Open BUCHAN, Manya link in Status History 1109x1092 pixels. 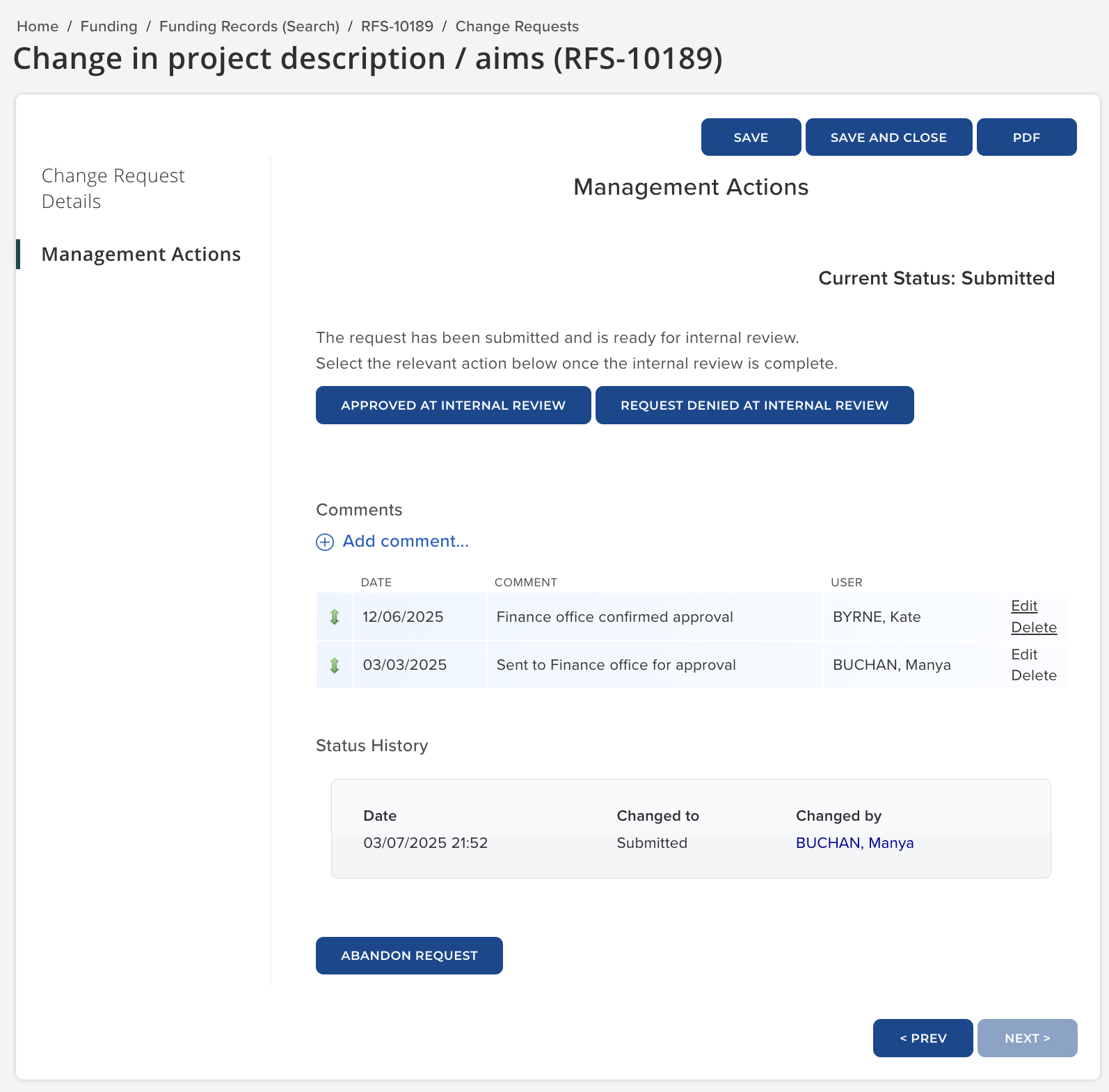tap(854, 843)
